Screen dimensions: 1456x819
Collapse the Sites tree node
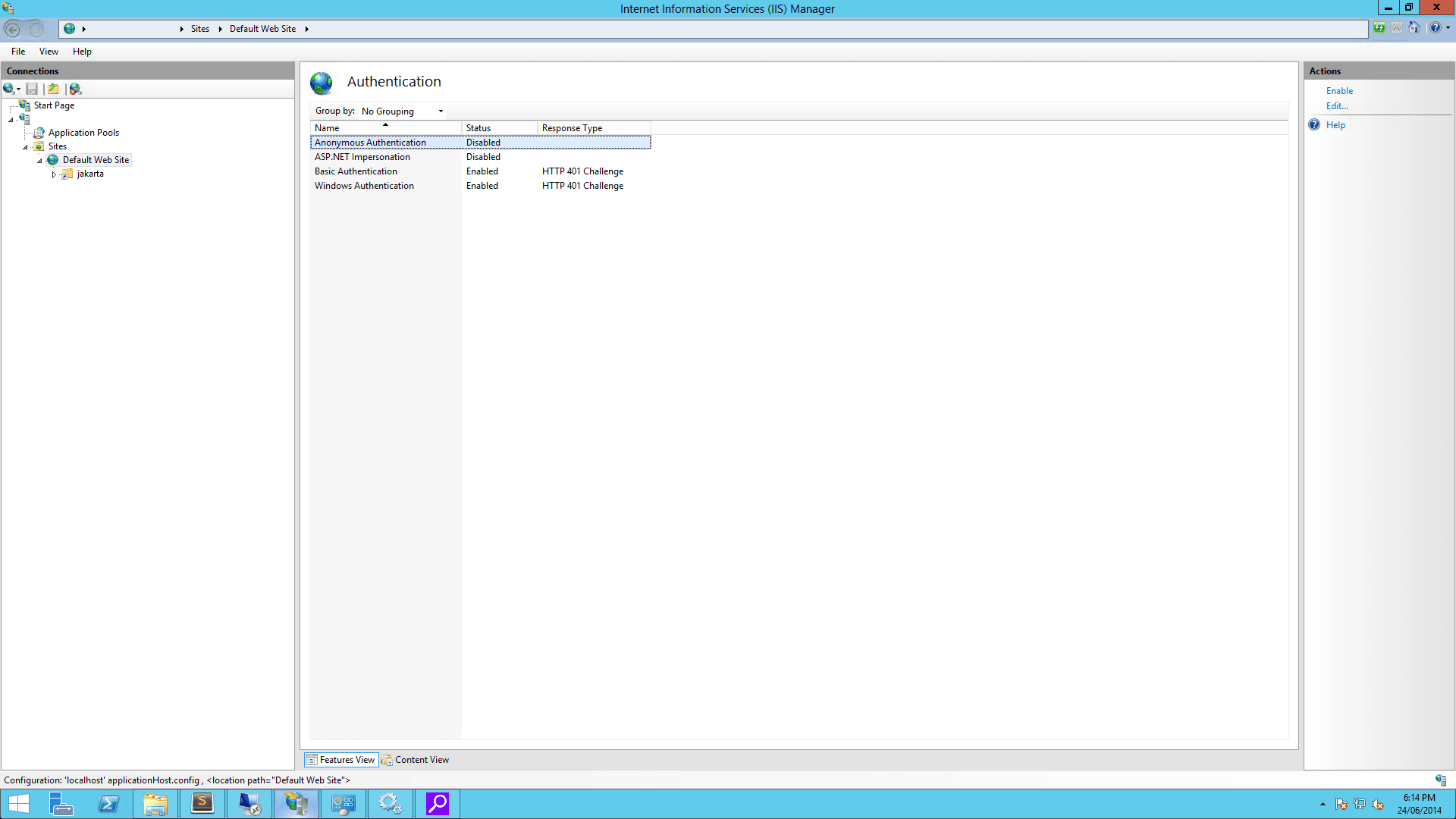click(x=25, y=147)
